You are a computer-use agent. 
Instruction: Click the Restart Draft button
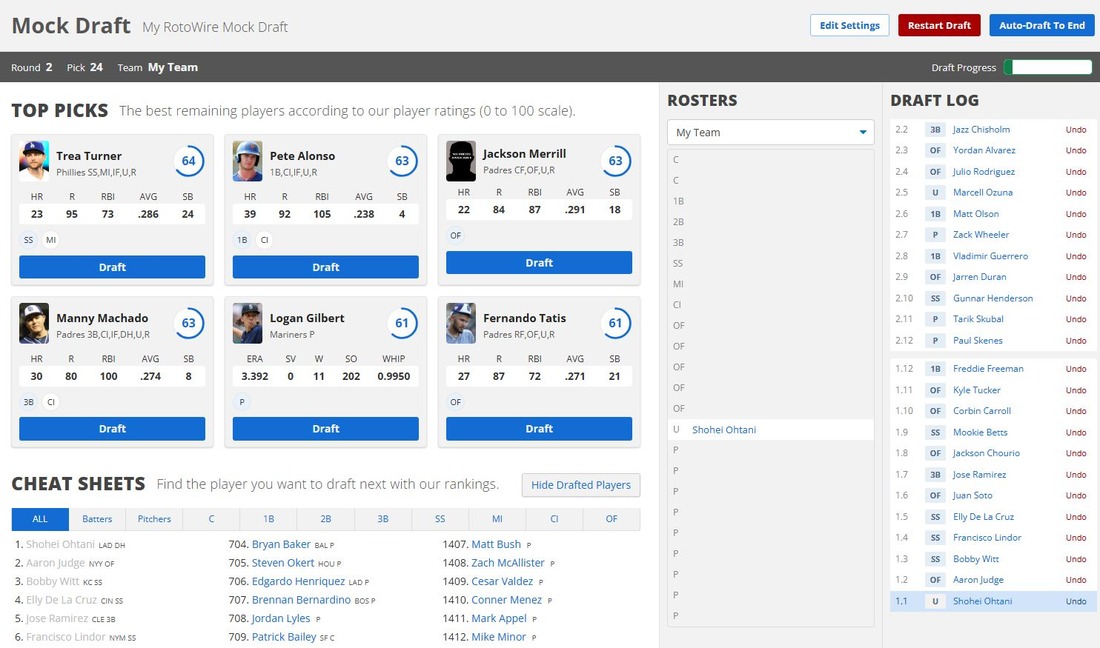coord(939,25)
